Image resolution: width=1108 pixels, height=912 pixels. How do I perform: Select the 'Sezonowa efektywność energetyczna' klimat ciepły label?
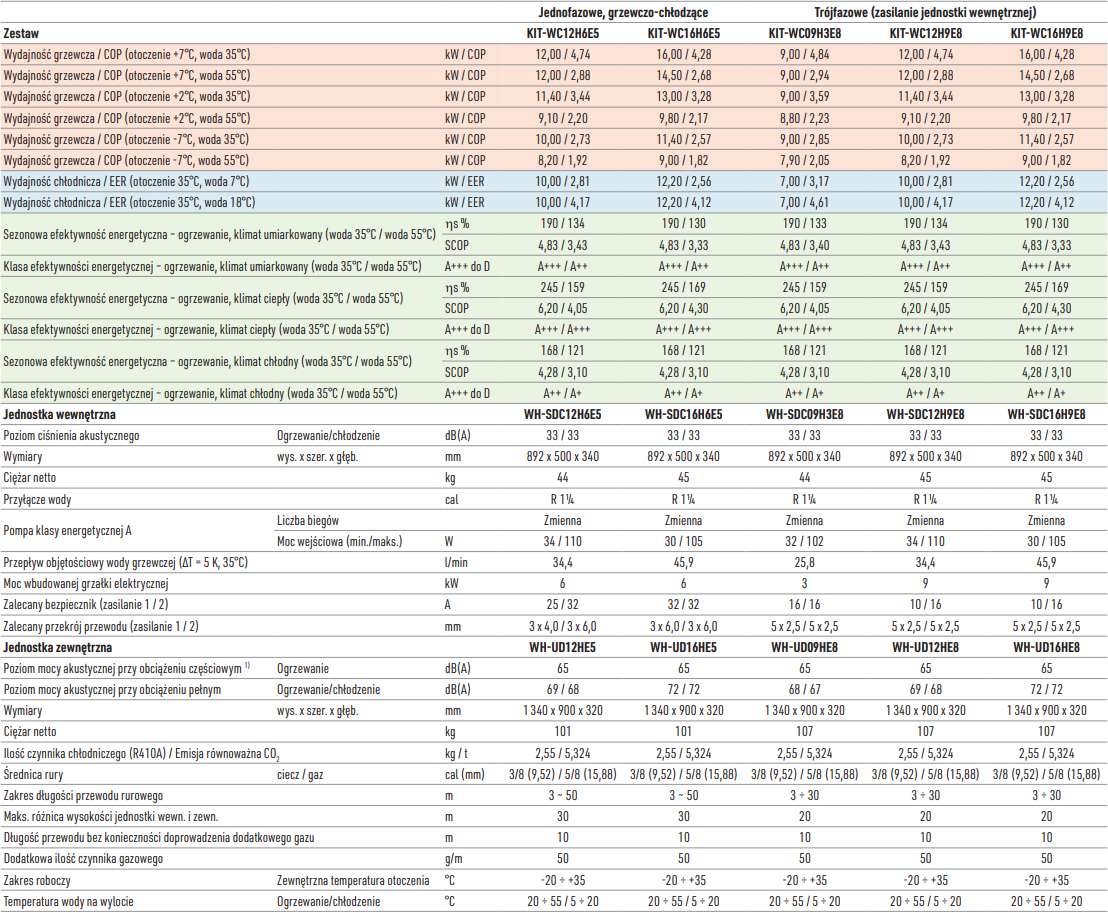pos(203,298)
